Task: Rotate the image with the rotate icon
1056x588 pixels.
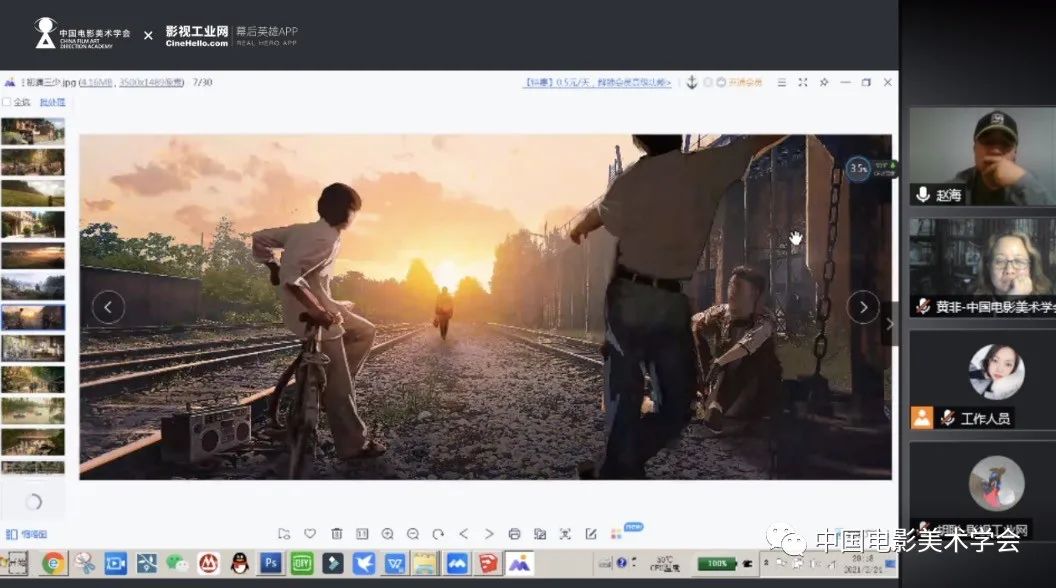Action: pos(438,534)
